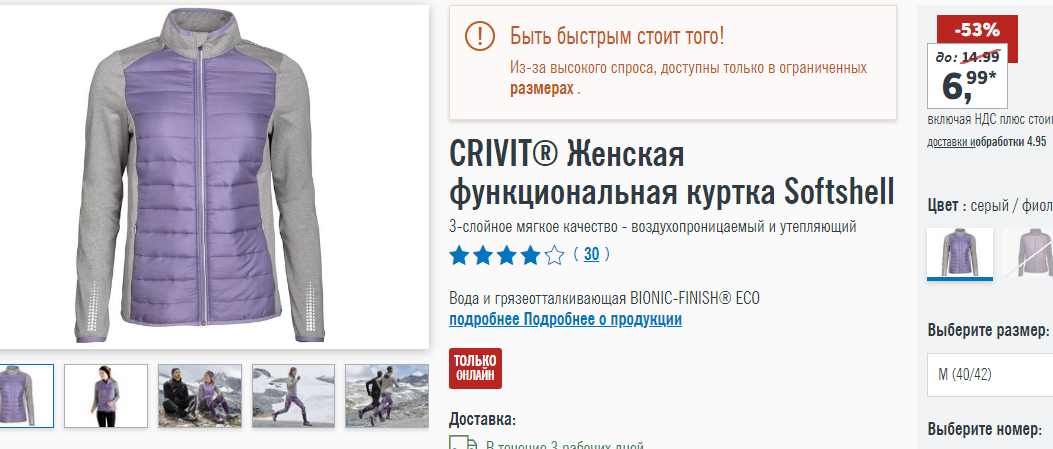
Task: Show the two runners on mountain thumbnail
Action: pyautogui.click(x=387, y=395)
